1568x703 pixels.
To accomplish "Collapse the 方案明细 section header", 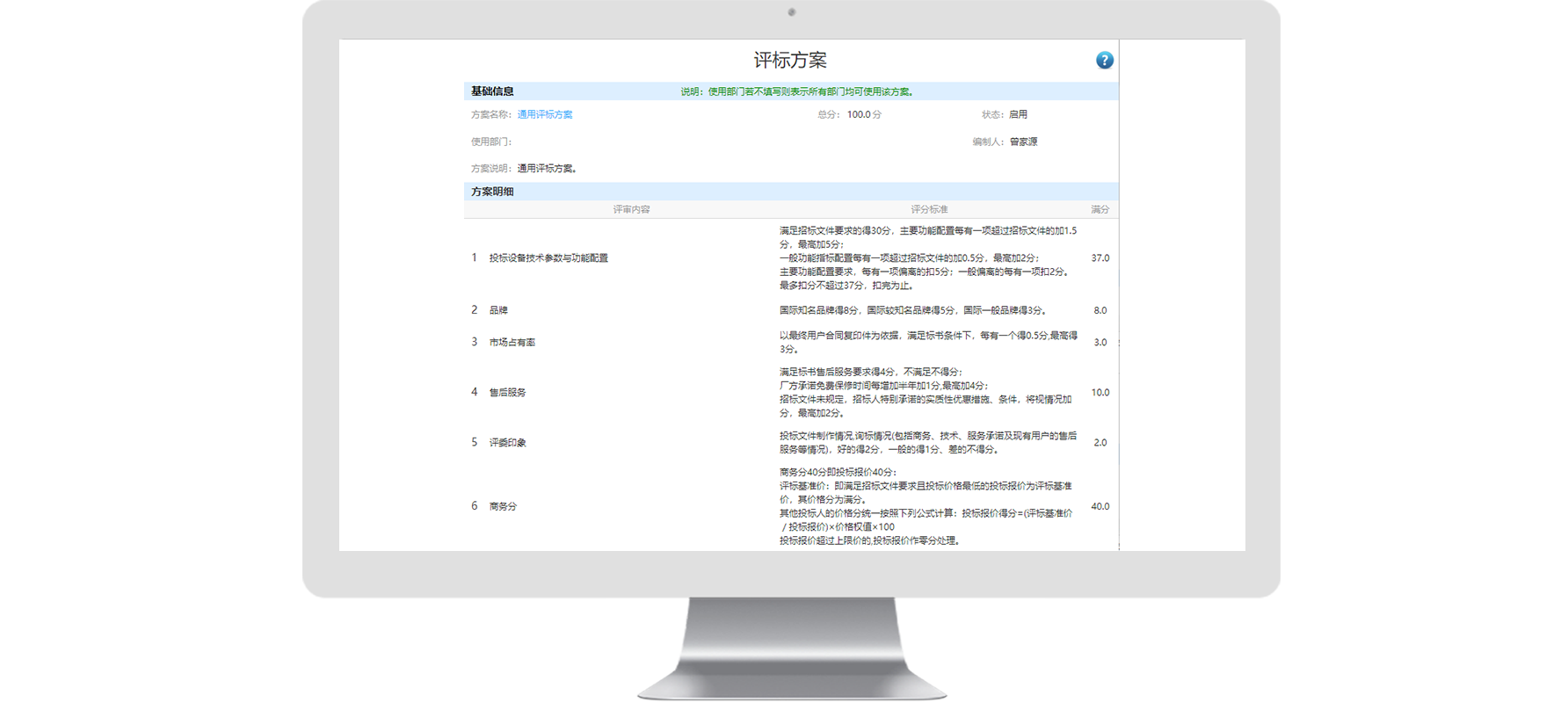I will [492, 192].
